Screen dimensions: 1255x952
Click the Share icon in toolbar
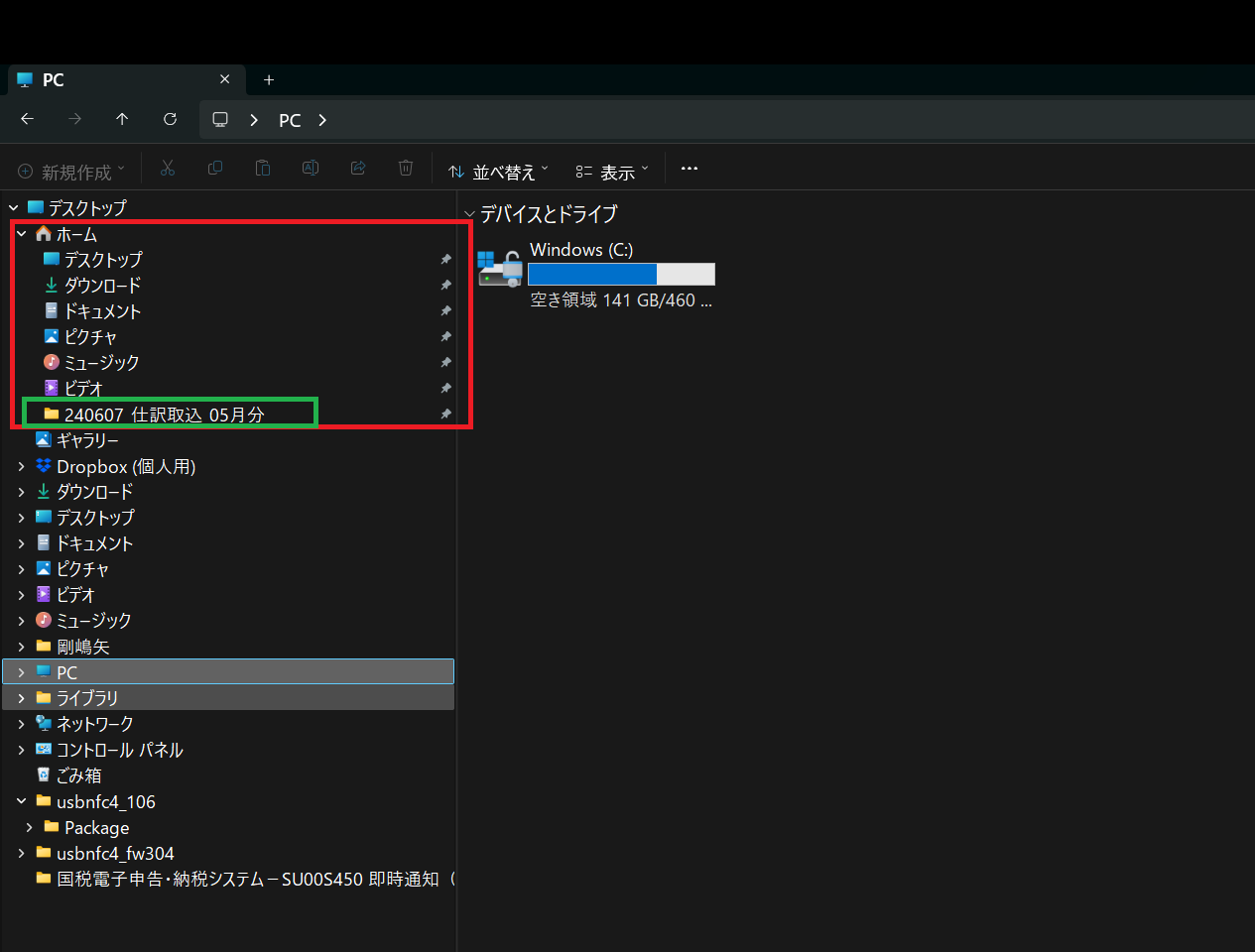click(x=358, y=169)
